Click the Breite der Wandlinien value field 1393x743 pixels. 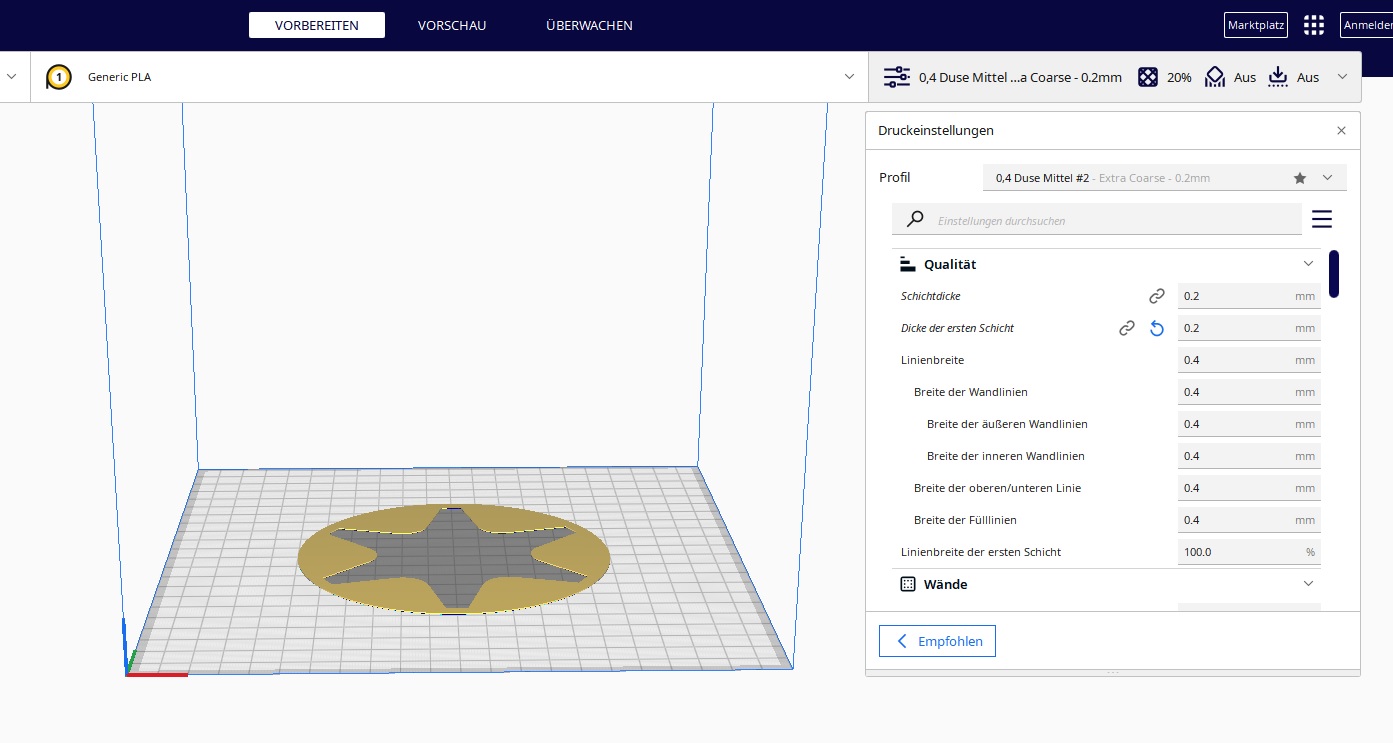(x=1249, y=392)
